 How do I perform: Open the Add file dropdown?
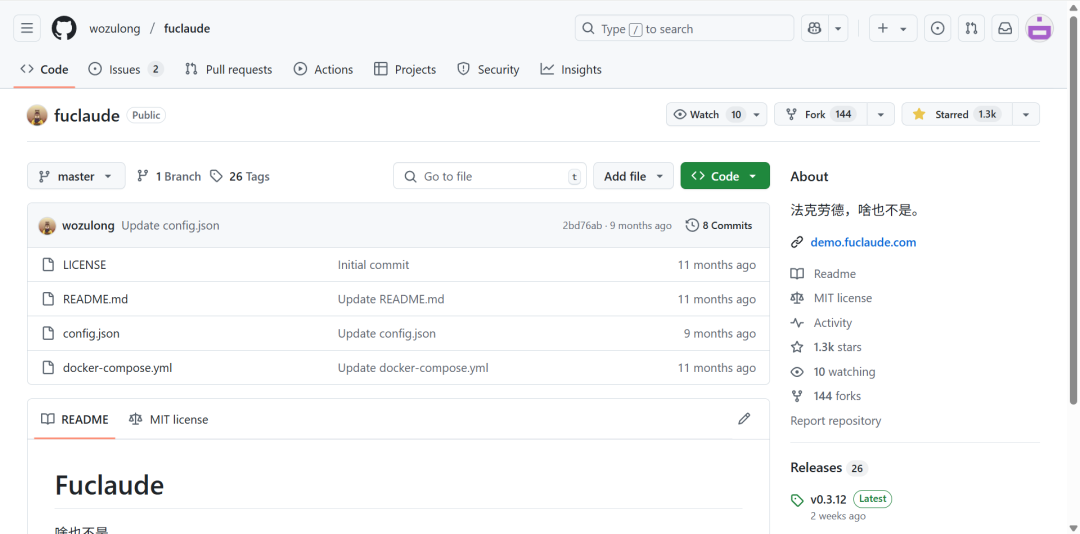pos(633,176)
